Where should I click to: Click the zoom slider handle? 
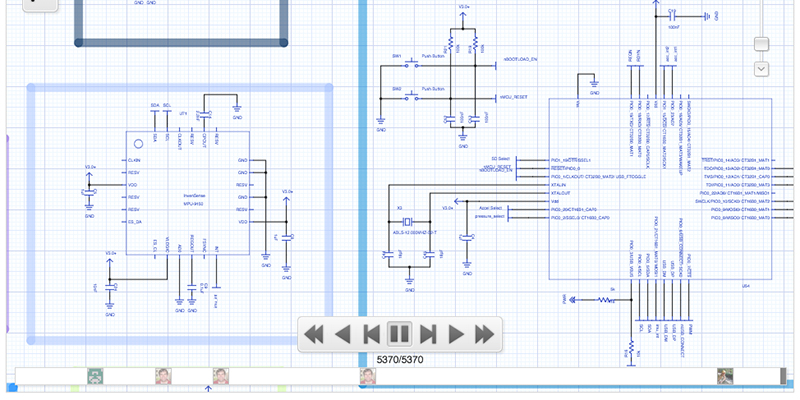pos(761,44)
